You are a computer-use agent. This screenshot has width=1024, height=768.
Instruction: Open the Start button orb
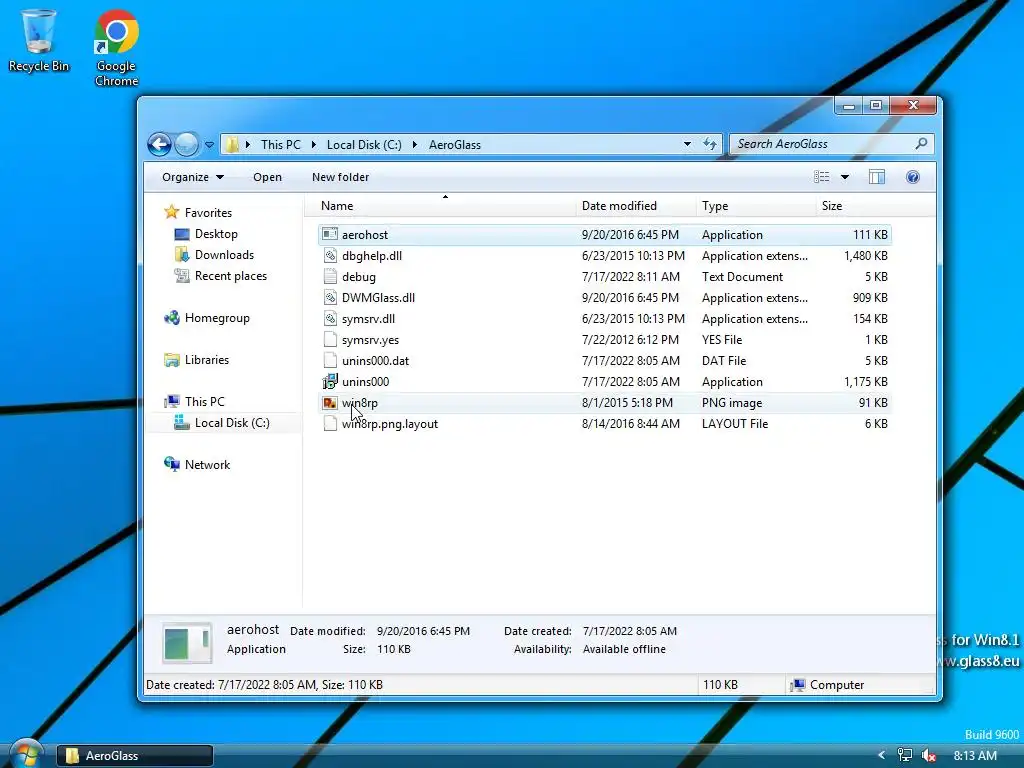26,755
